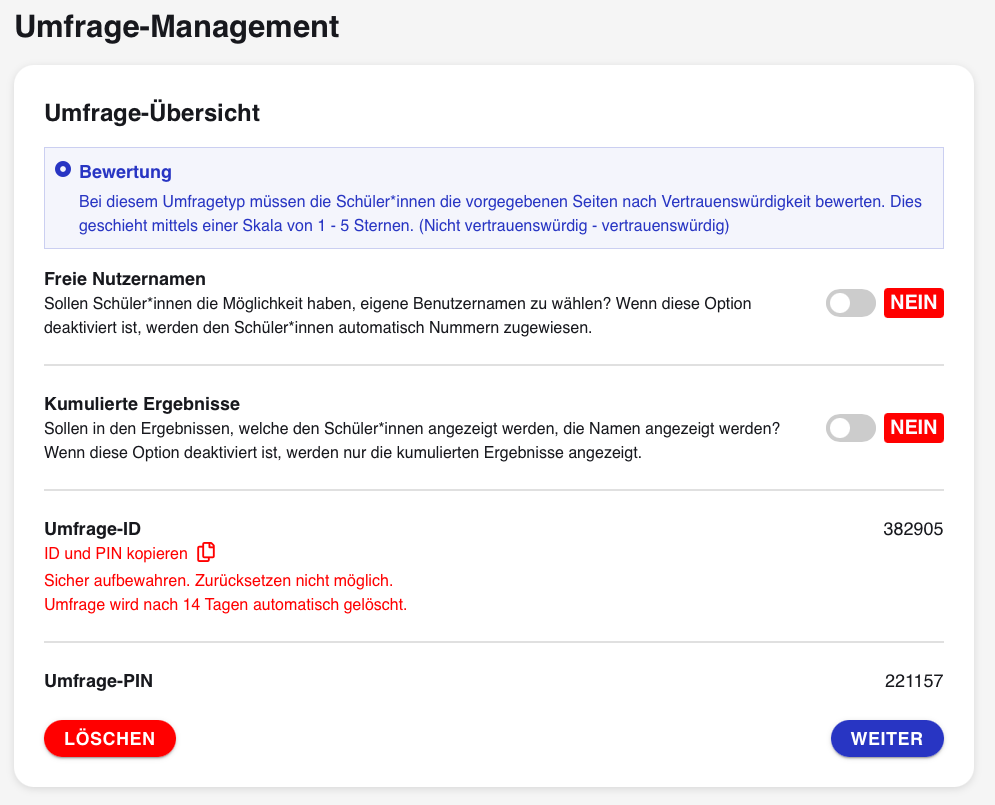
Task: Click the Bewertung title text
Action: pos(126,172)
